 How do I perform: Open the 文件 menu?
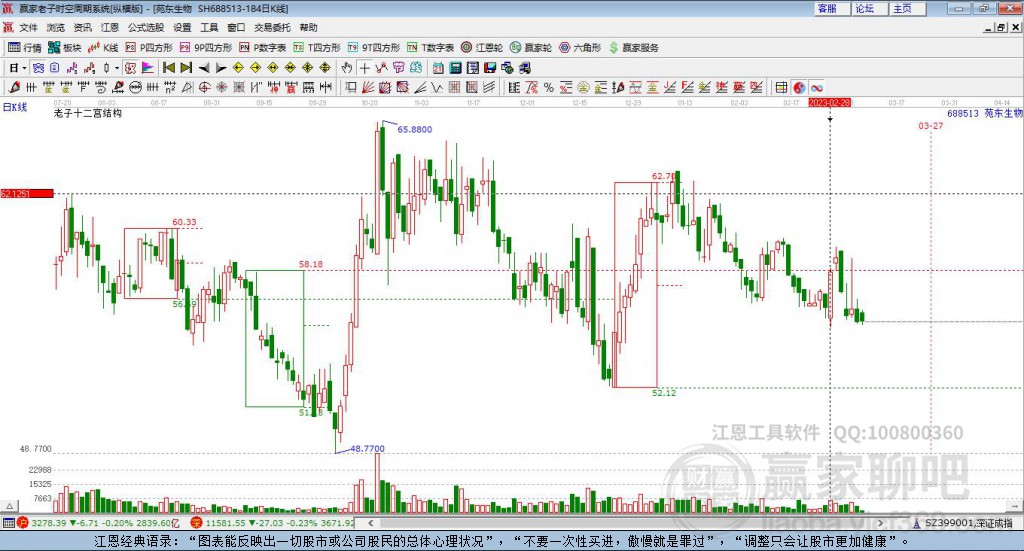[x=28, y=27]
